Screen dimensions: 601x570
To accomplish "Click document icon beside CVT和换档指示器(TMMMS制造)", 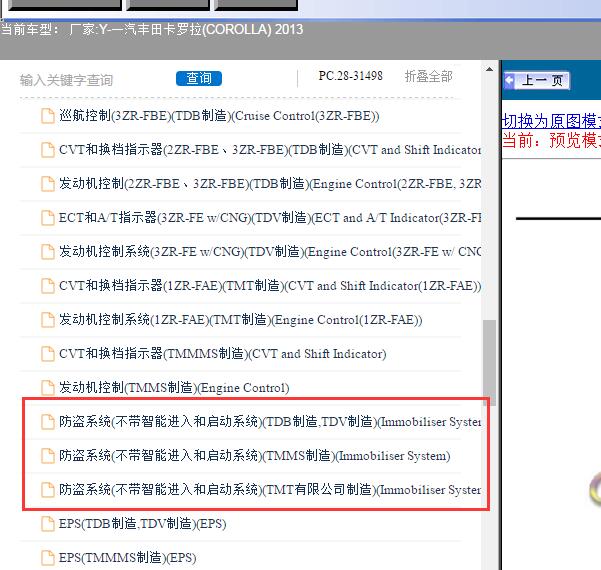I will pos(48,353).
